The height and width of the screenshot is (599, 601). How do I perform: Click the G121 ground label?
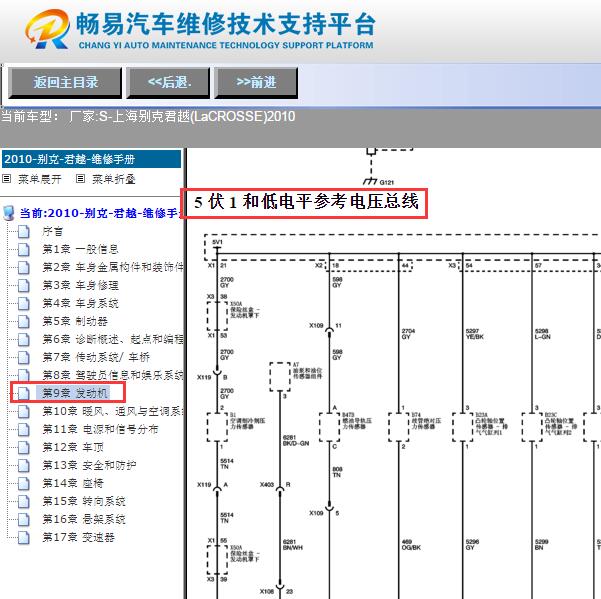pyautogui.click(x=386, y=182)
